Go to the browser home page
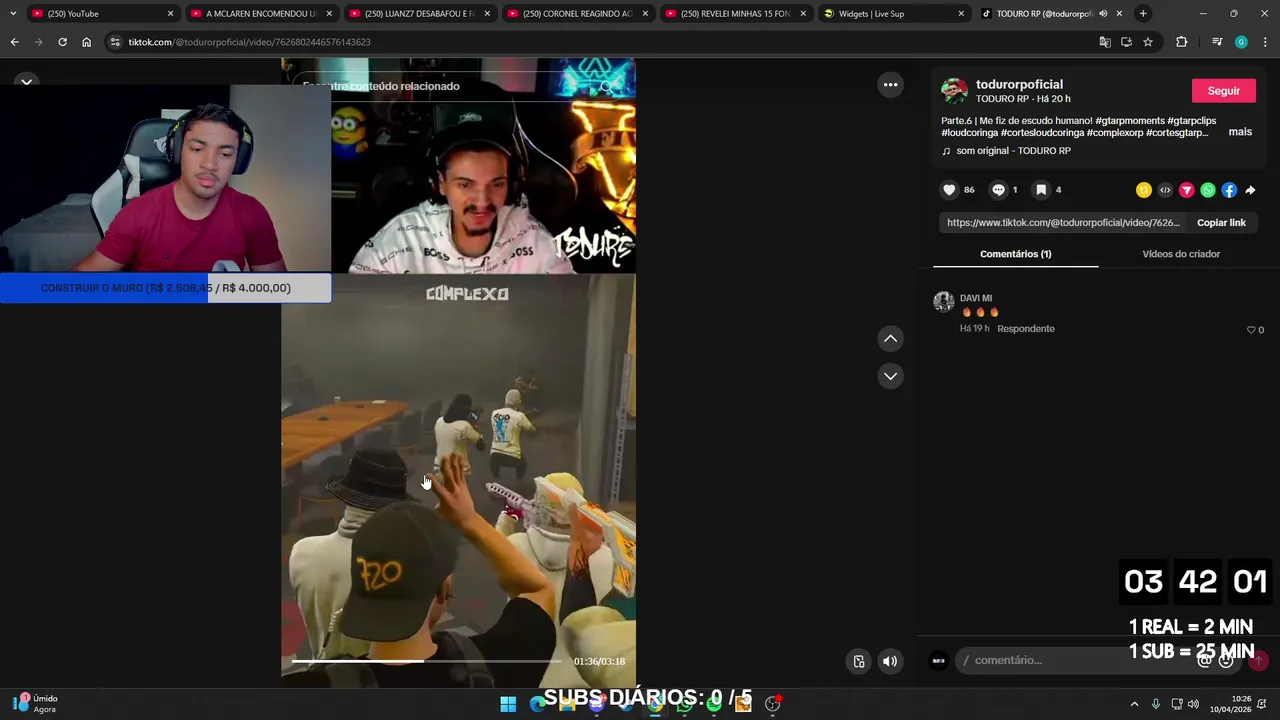 click(x=87, y=42)
